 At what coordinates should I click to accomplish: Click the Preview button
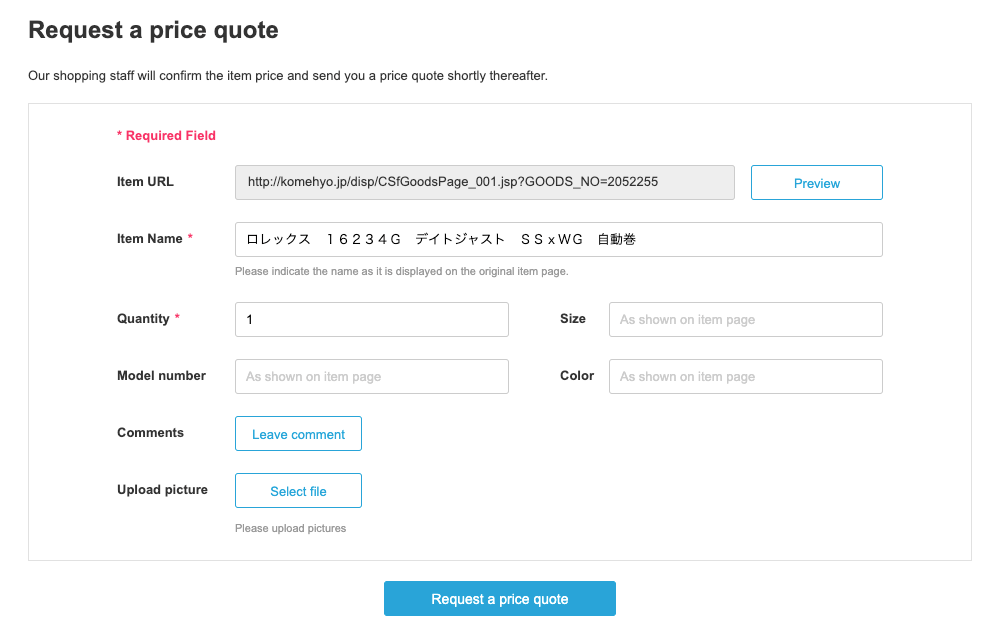click(816, 183)
